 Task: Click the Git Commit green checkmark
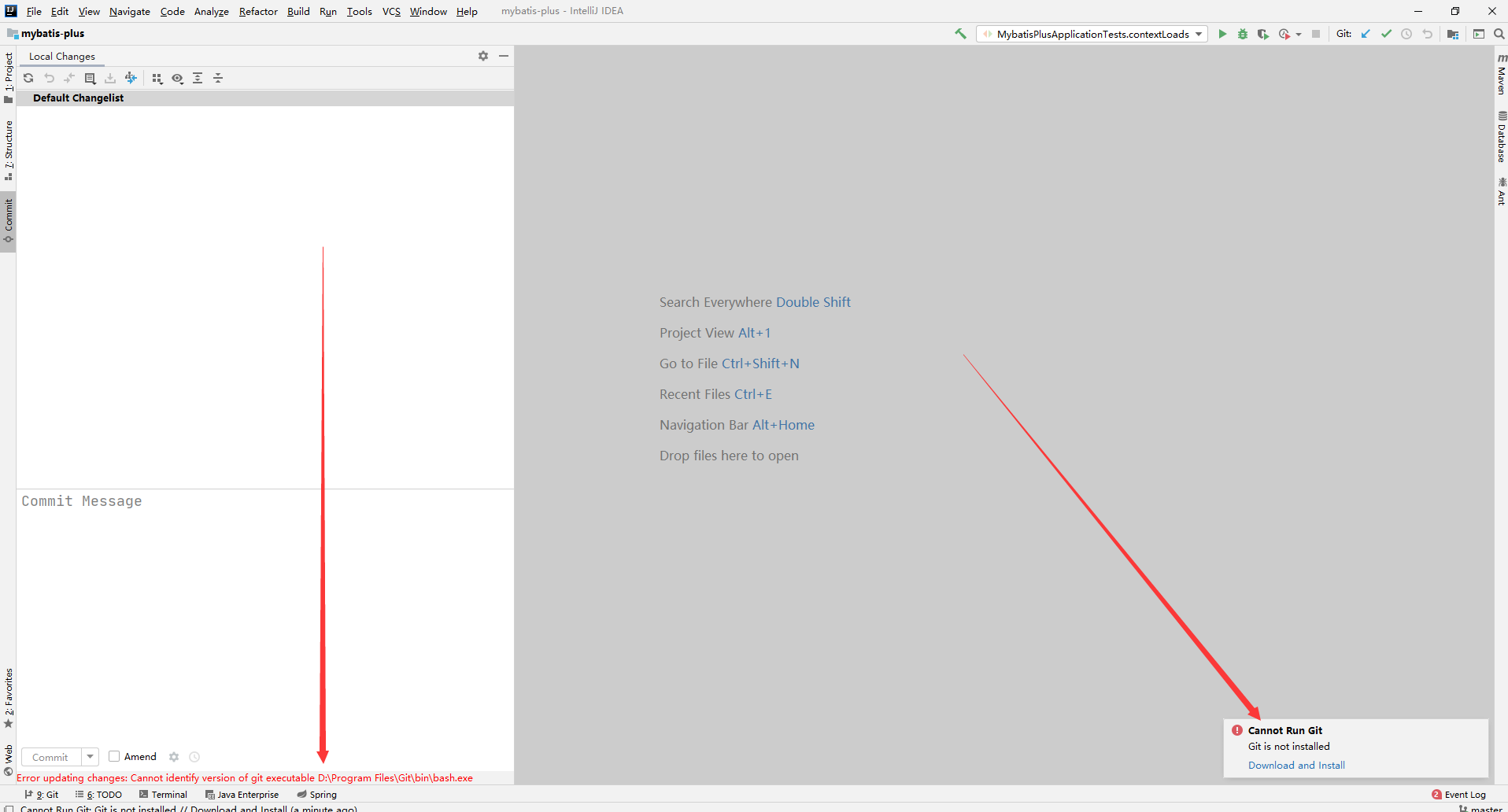click(x=1386, y=34)
